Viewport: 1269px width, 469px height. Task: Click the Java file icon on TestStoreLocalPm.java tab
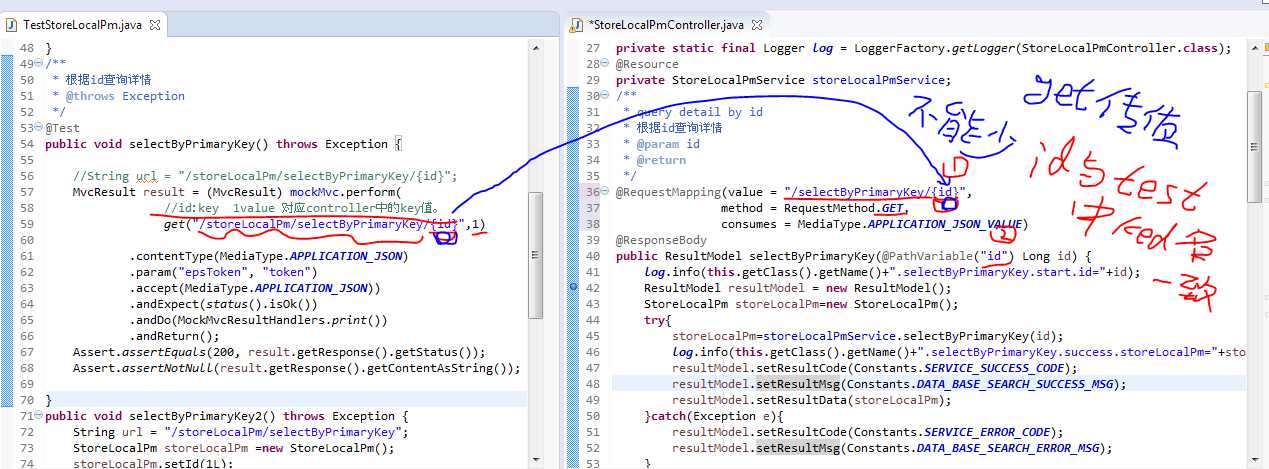point(13,24)
